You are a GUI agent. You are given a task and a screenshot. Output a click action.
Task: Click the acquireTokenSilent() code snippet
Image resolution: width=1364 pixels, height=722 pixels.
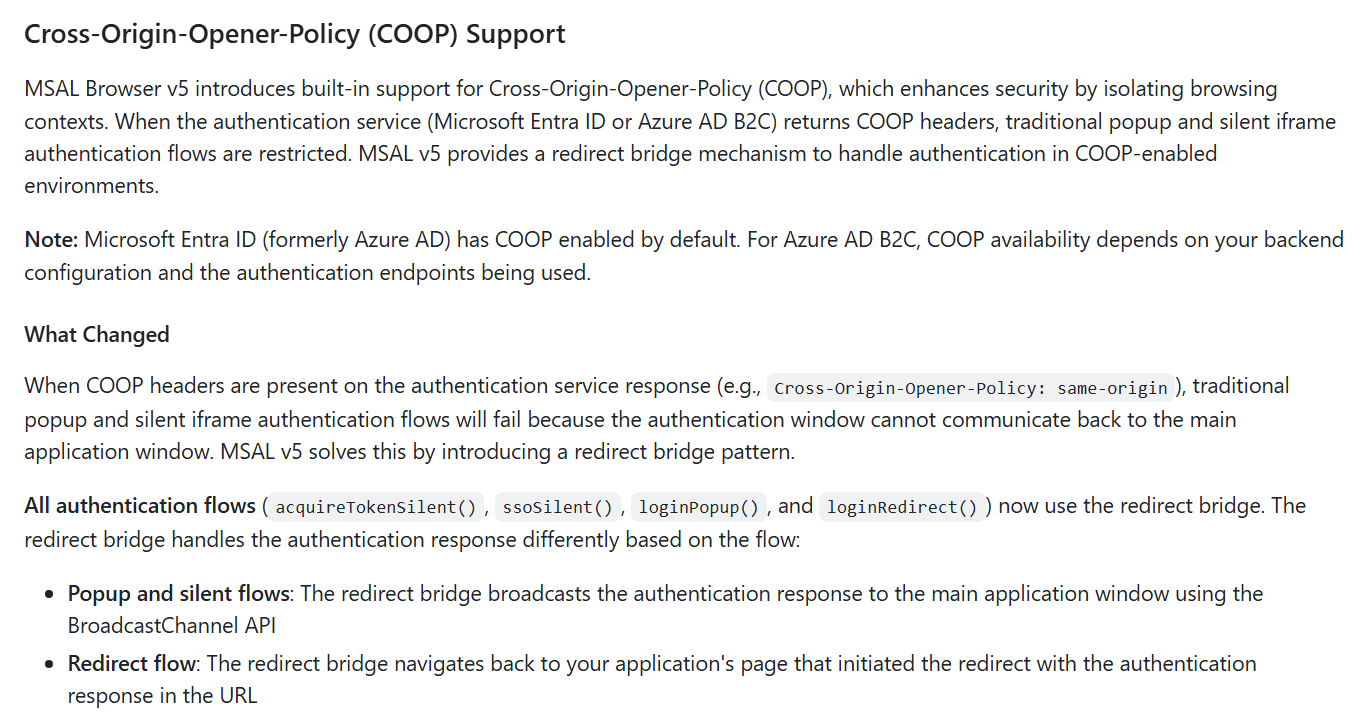[376, 507]
